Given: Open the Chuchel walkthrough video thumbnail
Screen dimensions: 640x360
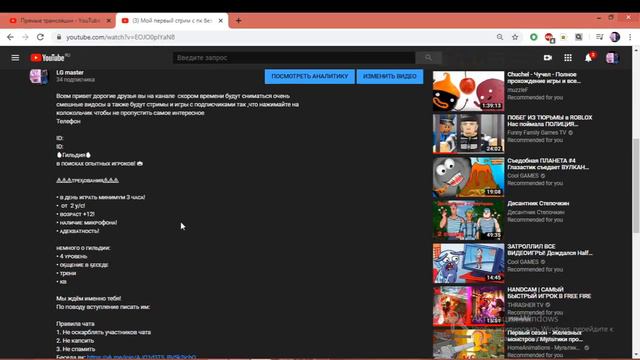Looking at the screenshot, I should pyautogui.click(x=468, y=91).
